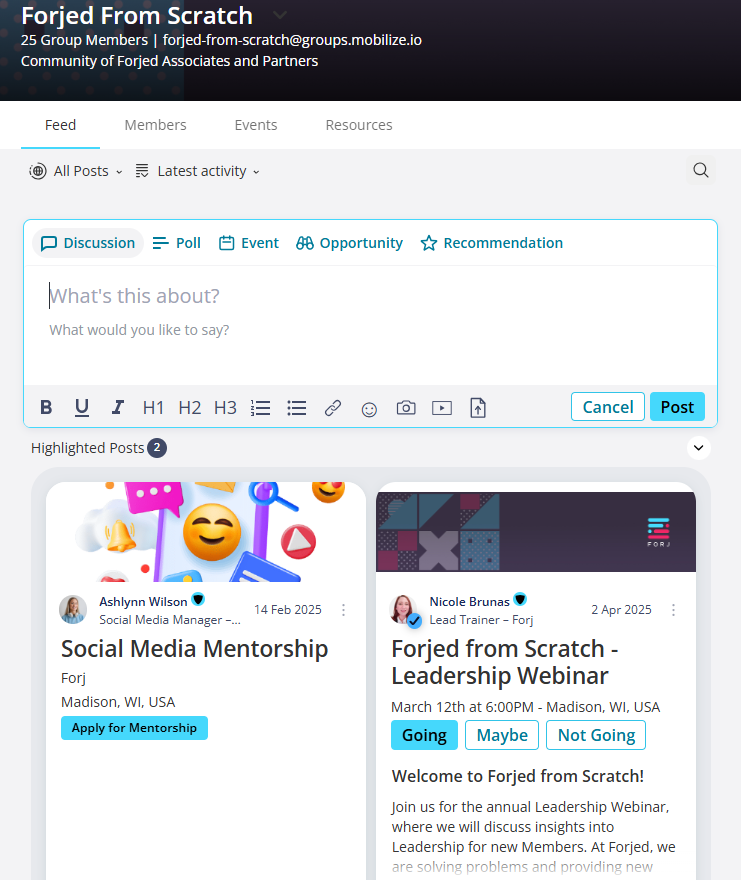Viewport: 741px width, 880px height.
Task: Set heading level H3
Action: point(225,407)
